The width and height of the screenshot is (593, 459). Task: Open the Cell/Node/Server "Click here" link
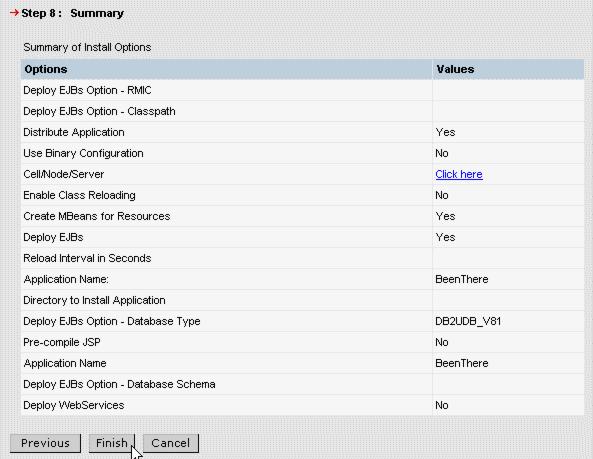coord(459,174)
